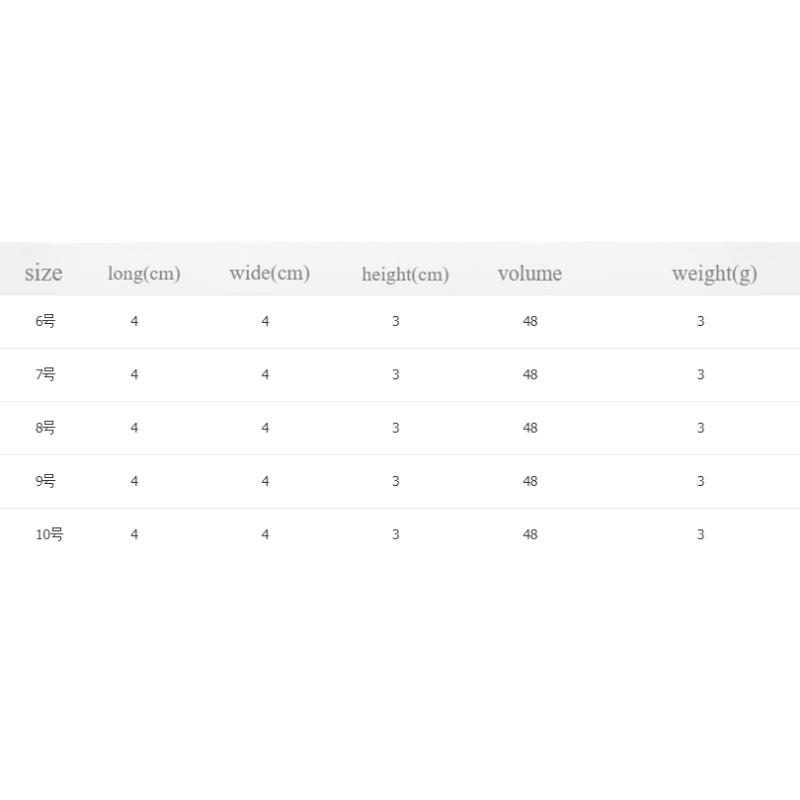The height and width of the screenshot is (800, 800).
Task: Click the long value in the 9号 row
Action: pos(134,481)
